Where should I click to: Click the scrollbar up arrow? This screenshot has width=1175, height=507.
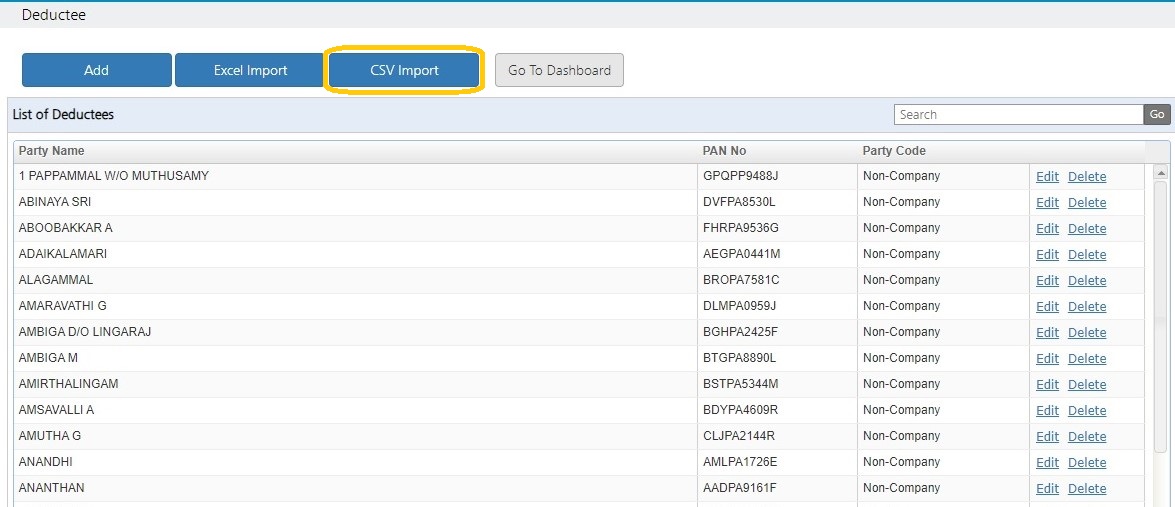pyautogui.click(x=1162, y=173)
